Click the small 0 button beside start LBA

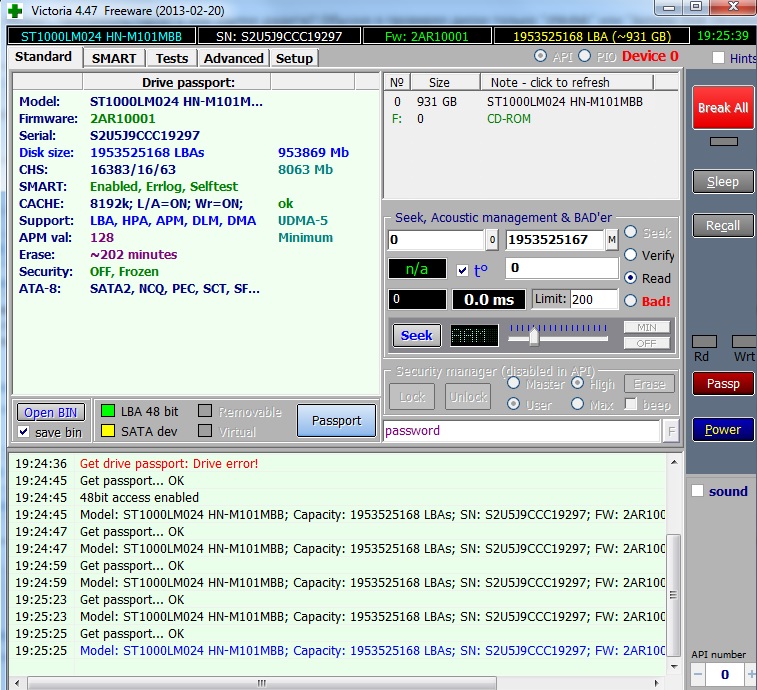click(x=491, y=240)
